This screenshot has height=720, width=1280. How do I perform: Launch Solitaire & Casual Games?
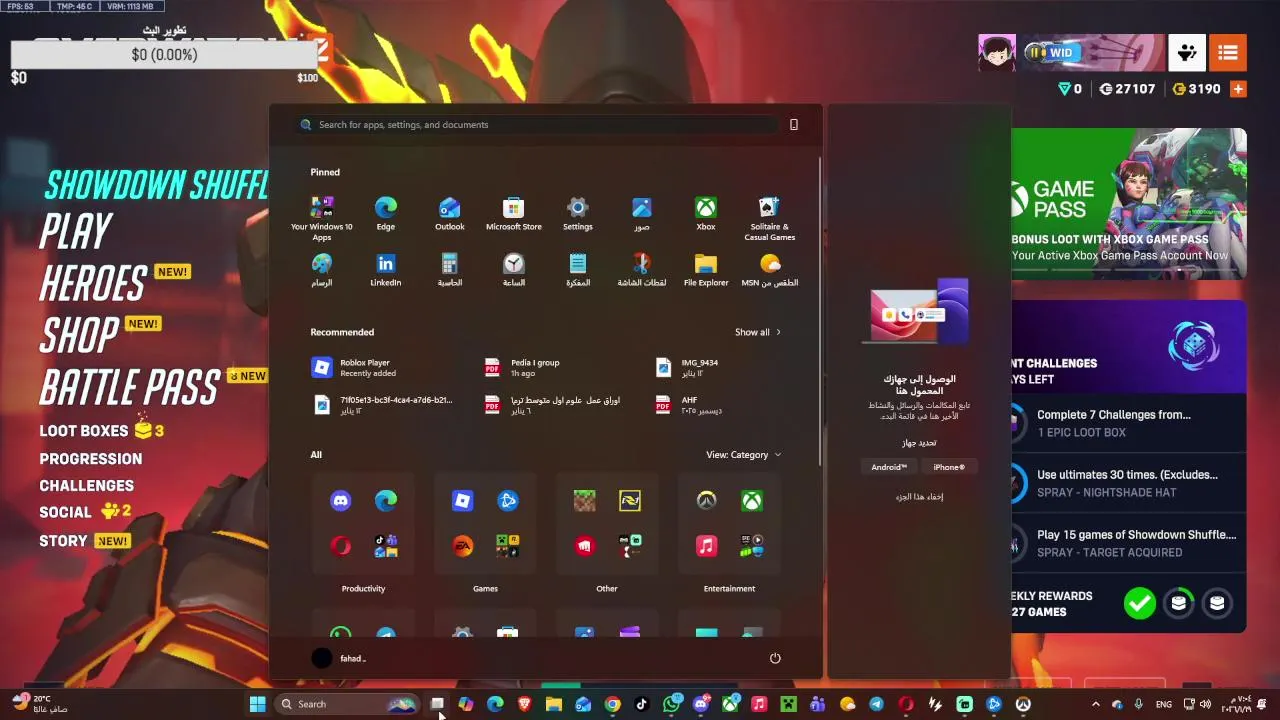point(769,218)
